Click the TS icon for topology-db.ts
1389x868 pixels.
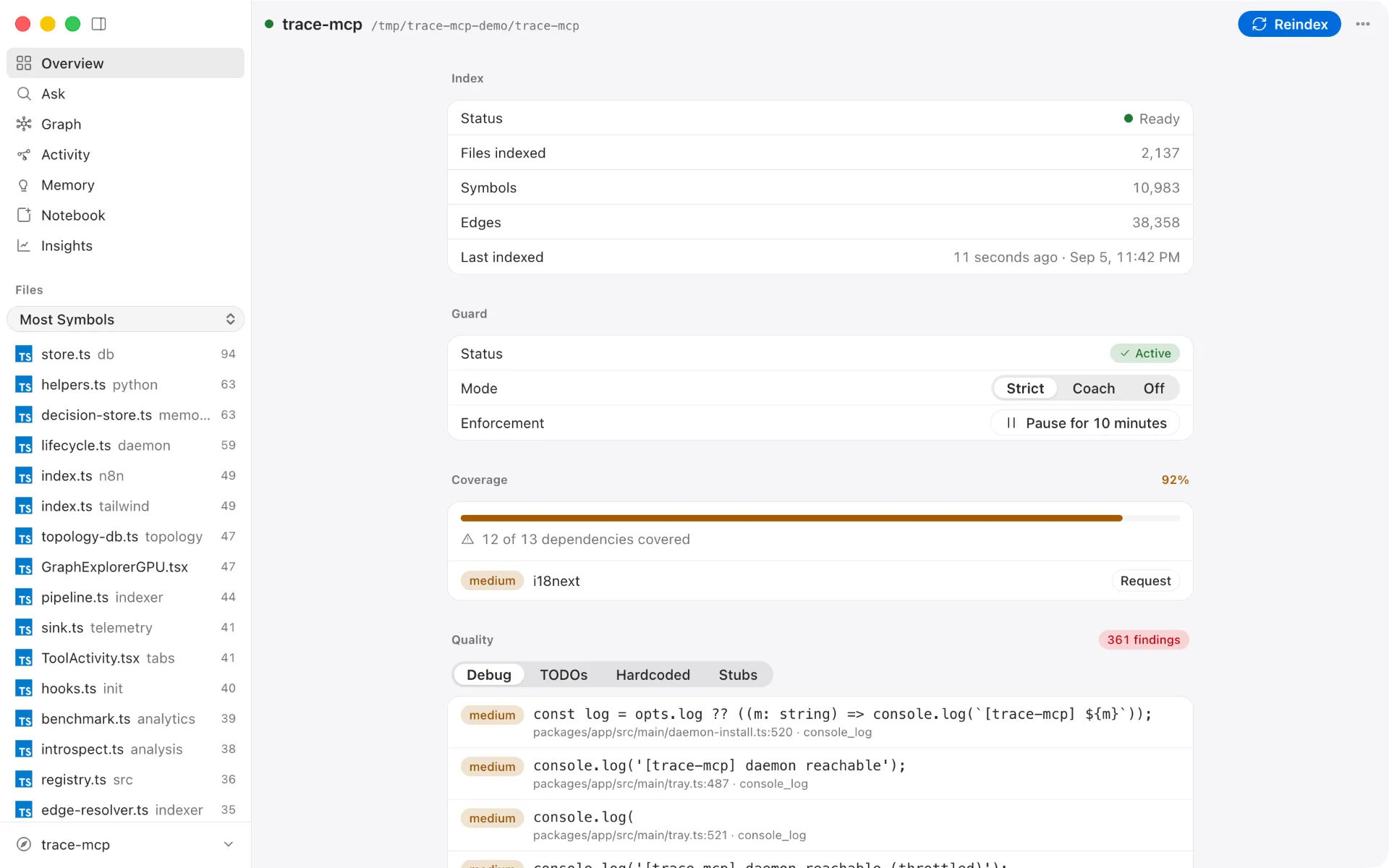24,537
